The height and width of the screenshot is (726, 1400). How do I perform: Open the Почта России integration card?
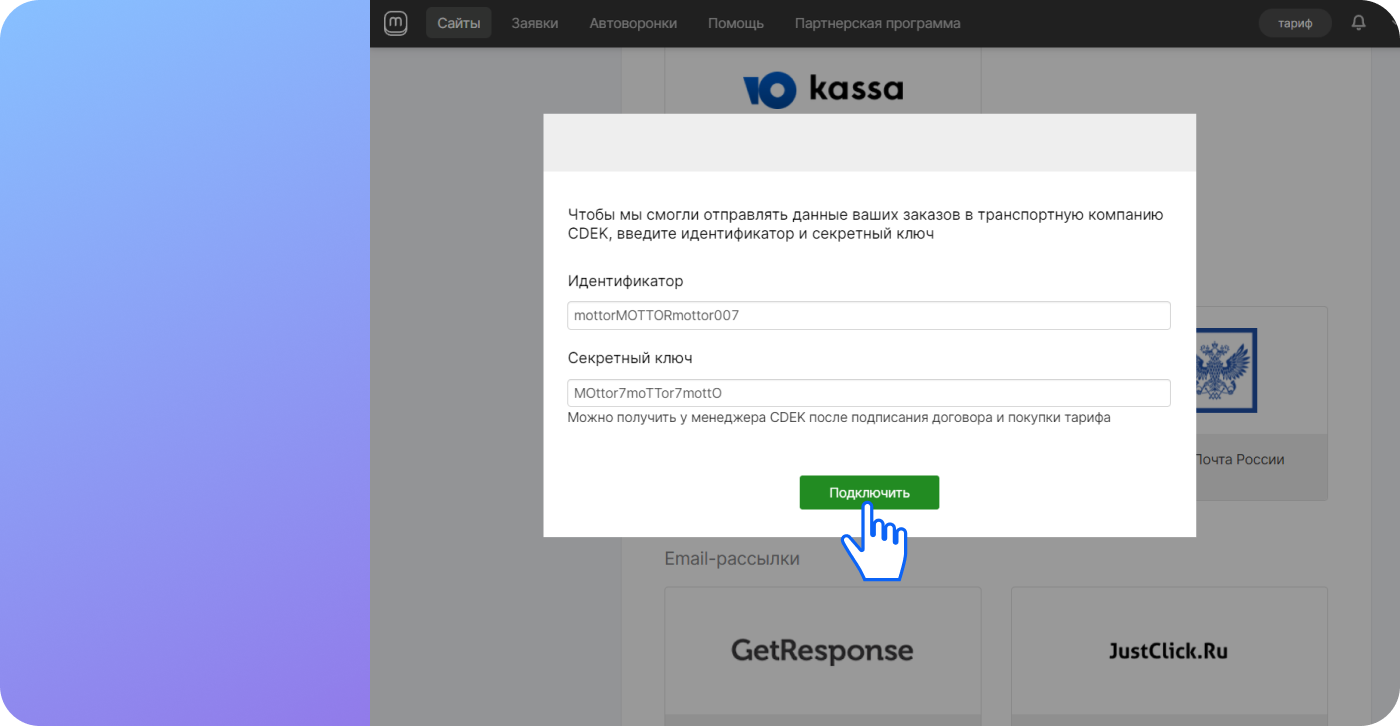coord(1262,403)
